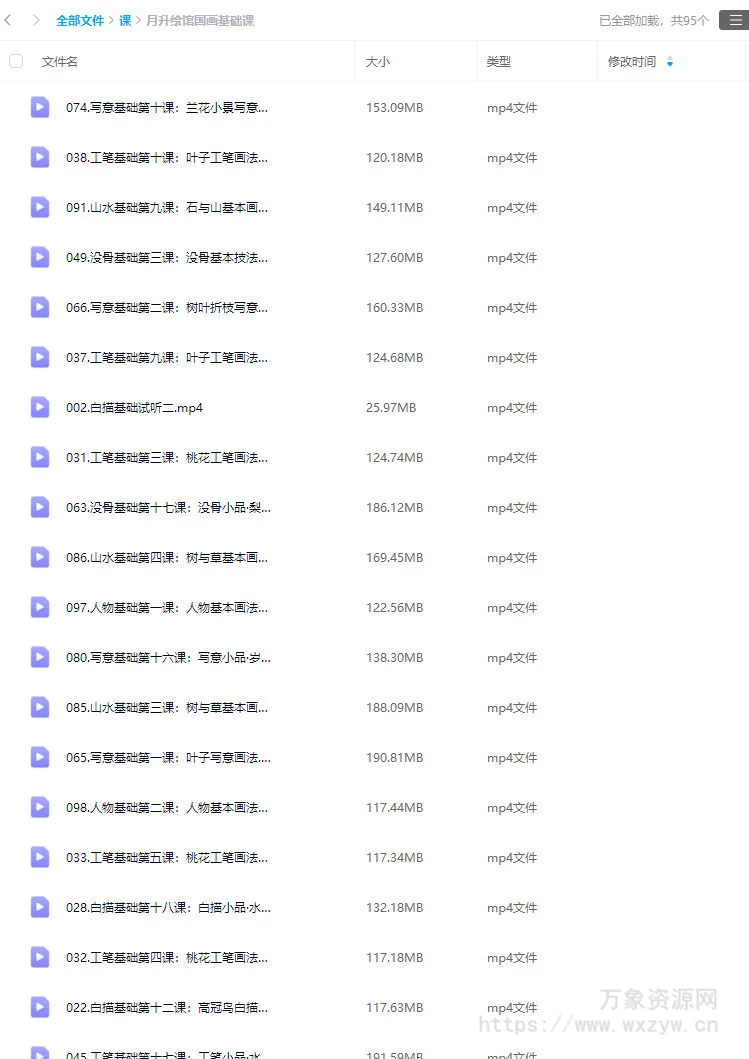Sort files by the 类型 column header
The height and width of the screenshot is (1059, 749).
(x=498, y=61)
